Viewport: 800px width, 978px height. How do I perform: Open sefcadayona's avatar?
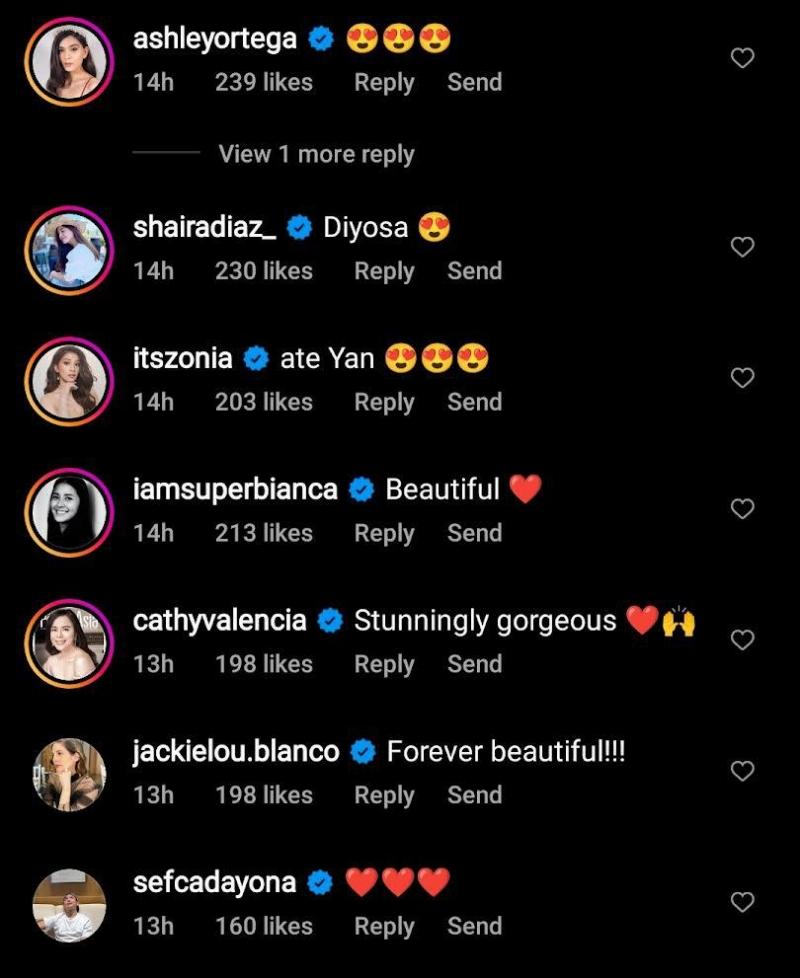(69, 906)
